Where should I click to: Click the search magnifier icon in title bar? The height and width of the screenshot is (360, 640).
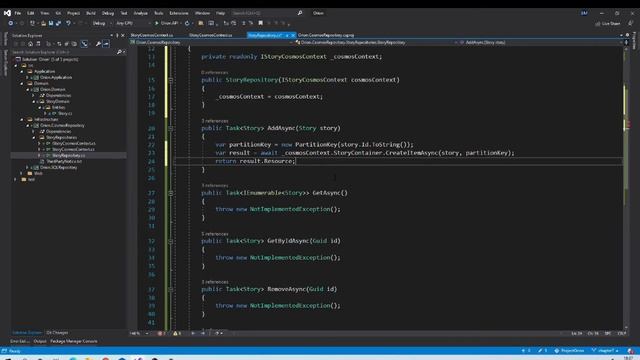(x=300, y=13)
